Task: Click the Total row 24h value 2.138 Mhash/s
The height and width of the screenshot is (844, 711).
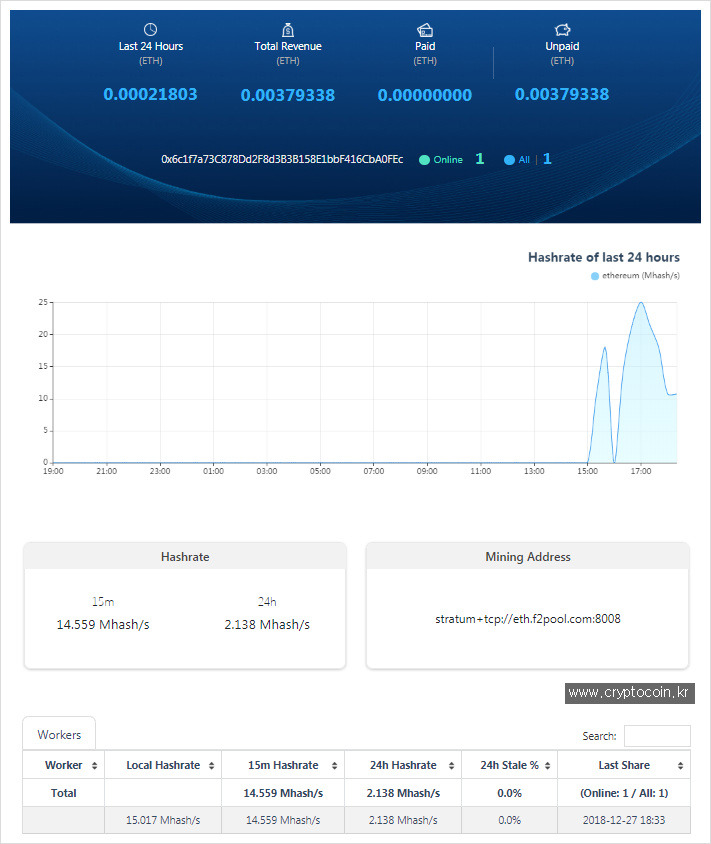Action: point(403,793)
